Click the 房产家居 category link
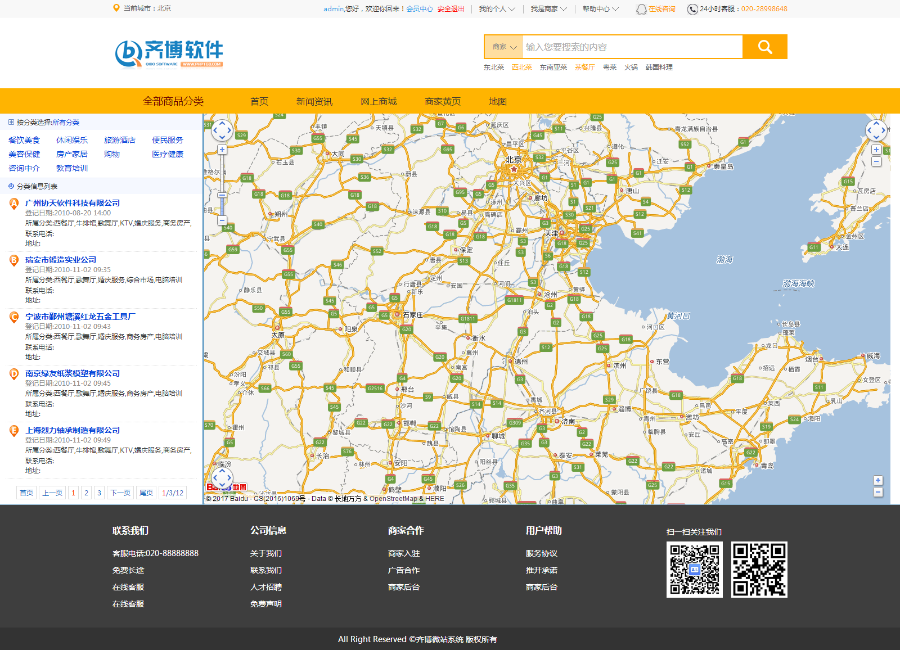This screenshot has width=900, height=650. click(x=72, y=154)
